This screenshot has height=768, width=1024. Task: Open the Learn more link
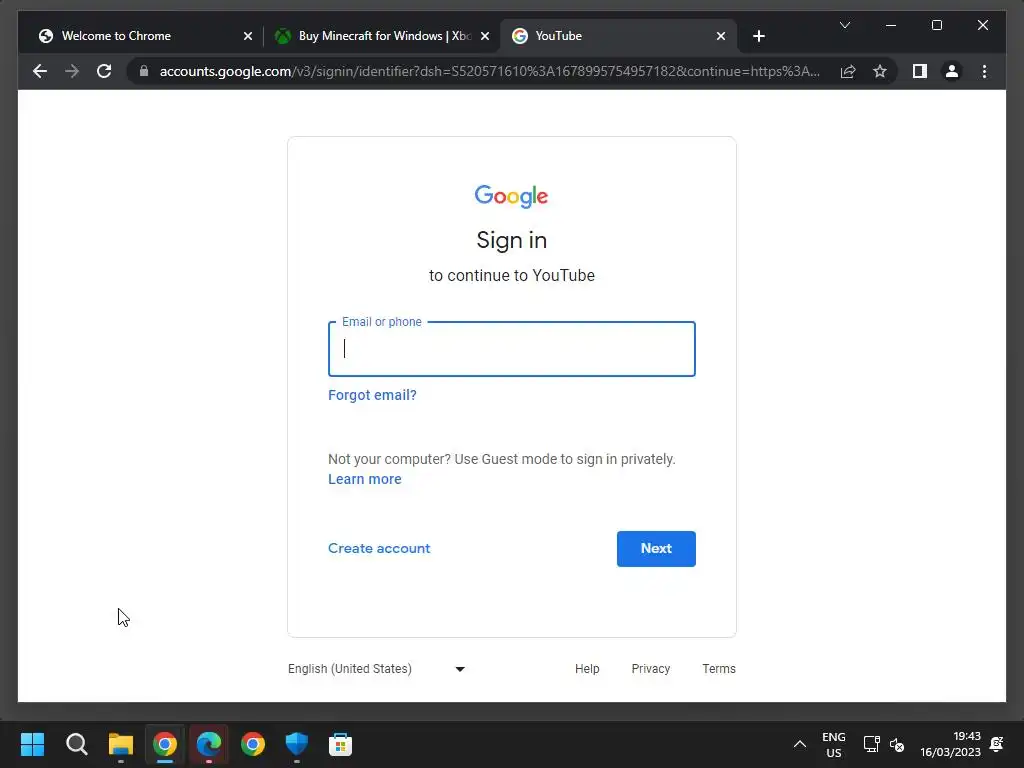364,479
